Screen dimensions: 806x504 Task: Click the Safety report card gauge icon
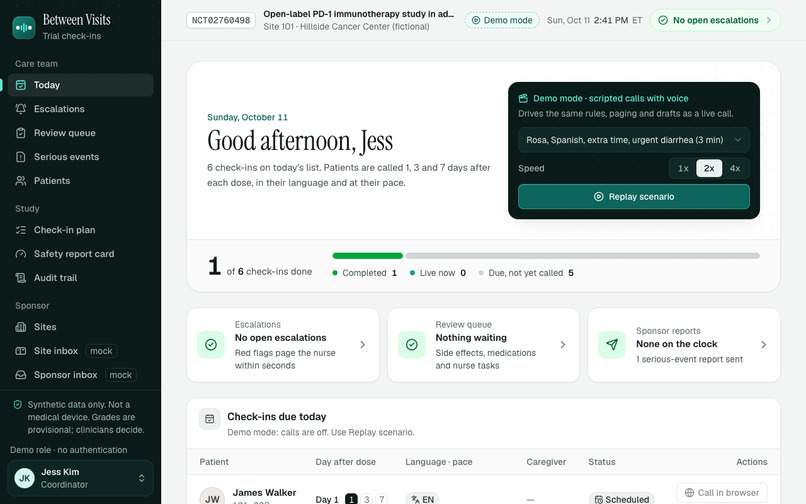(21, 254)
